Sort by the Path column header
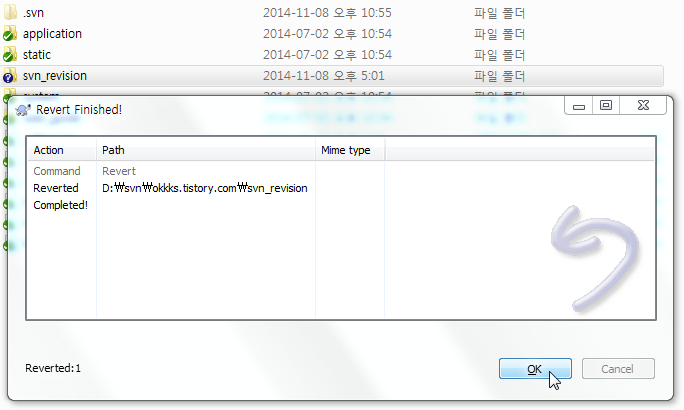The image size is (684, 410). (206, 150)
